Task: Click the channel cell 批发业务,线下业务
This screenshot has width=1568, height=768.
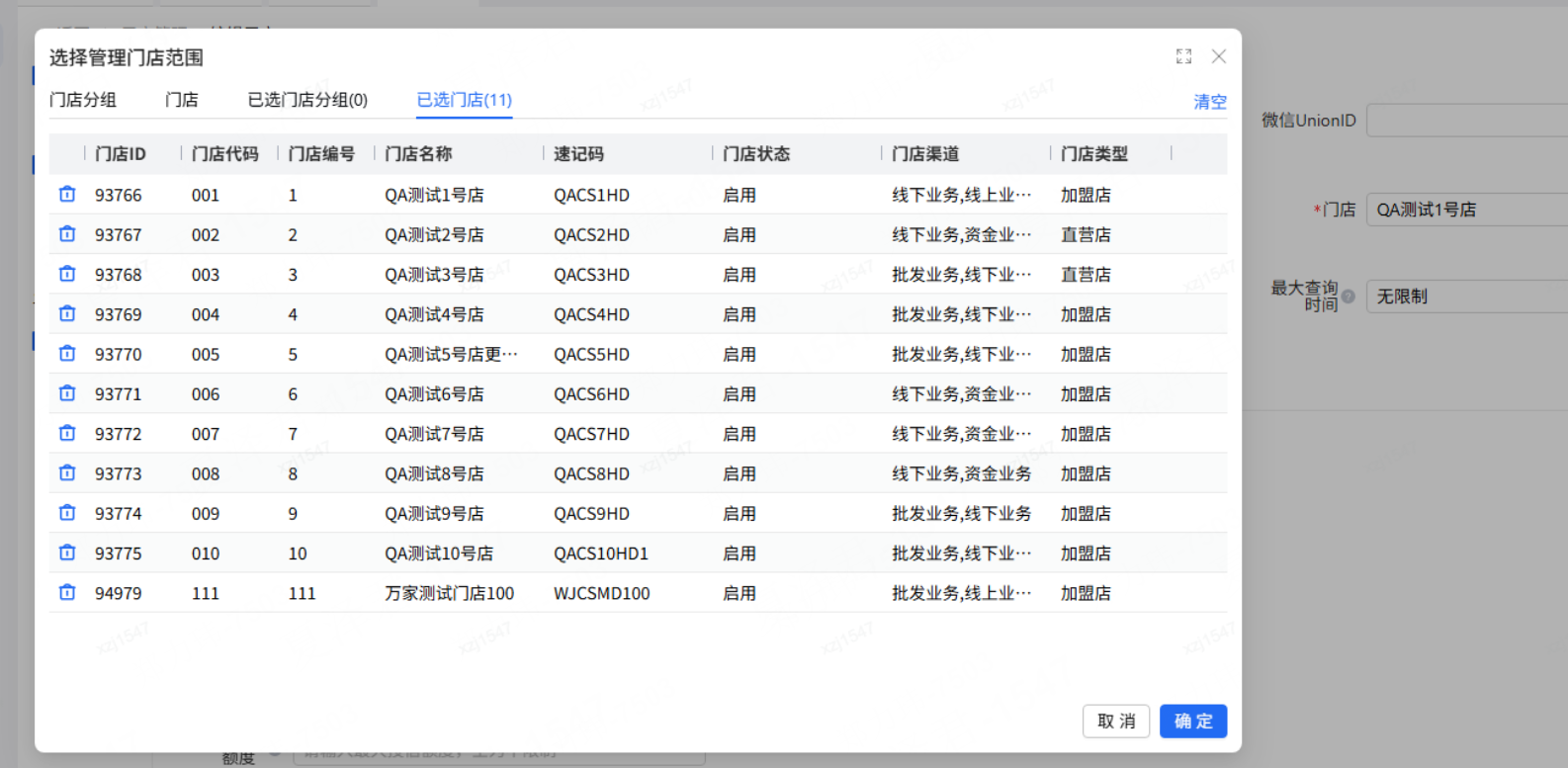Action: click(962, 513)
